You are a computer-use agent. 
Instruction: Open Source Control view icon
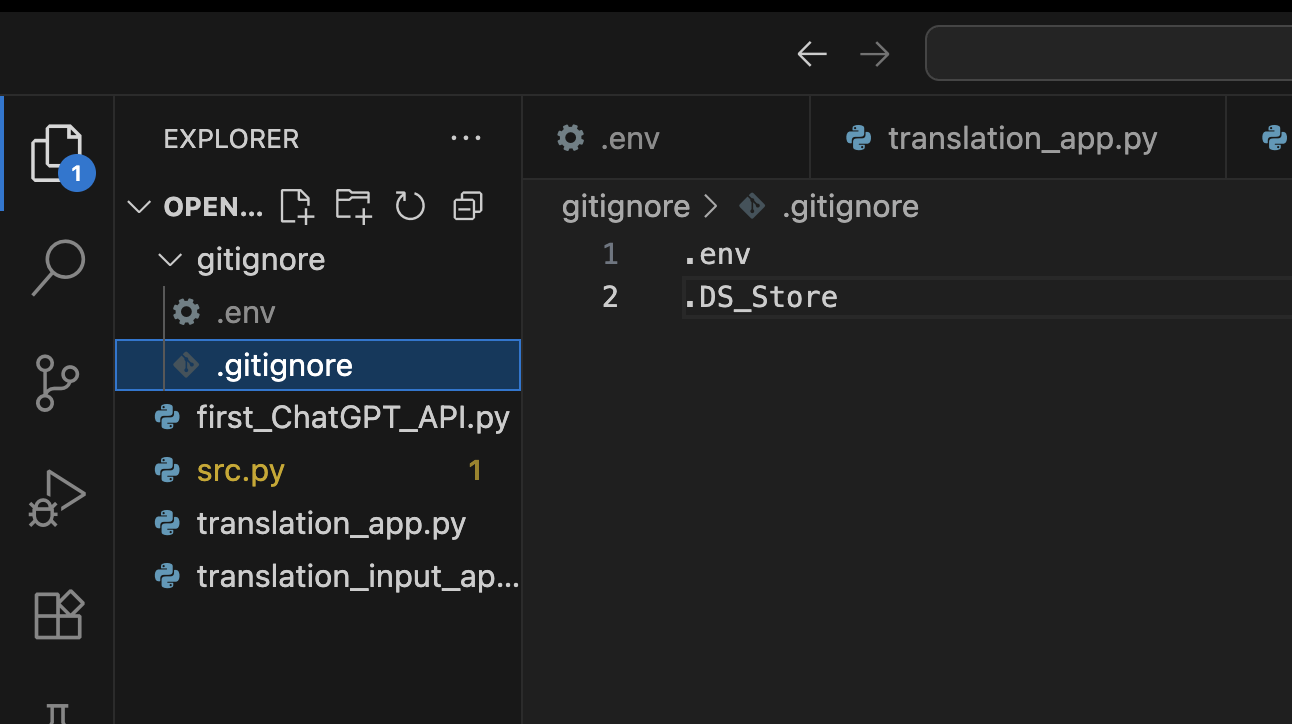57,382
